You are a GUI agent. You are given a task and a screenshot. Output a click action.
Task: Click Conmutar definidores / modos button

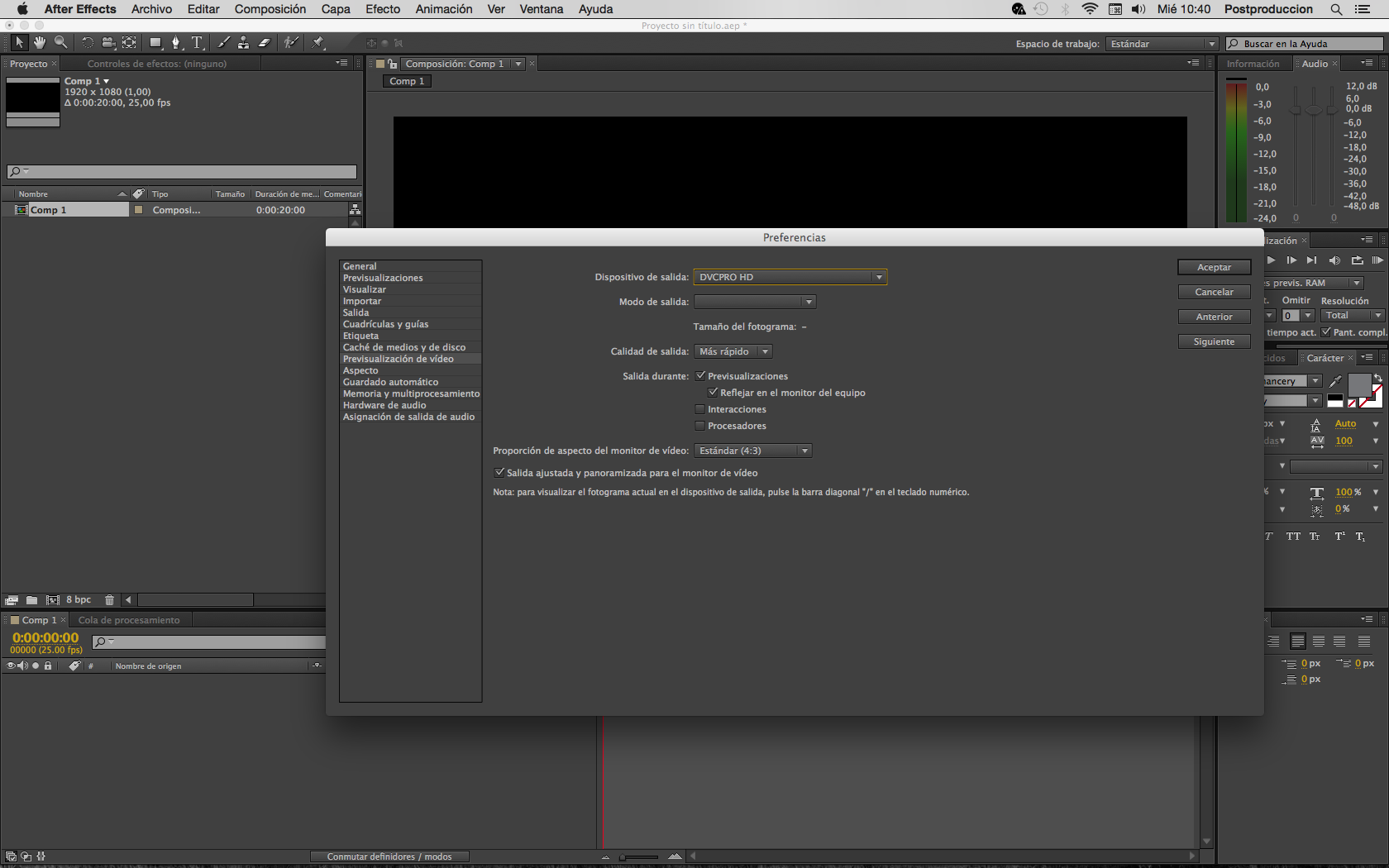click(x=389, y=856)
